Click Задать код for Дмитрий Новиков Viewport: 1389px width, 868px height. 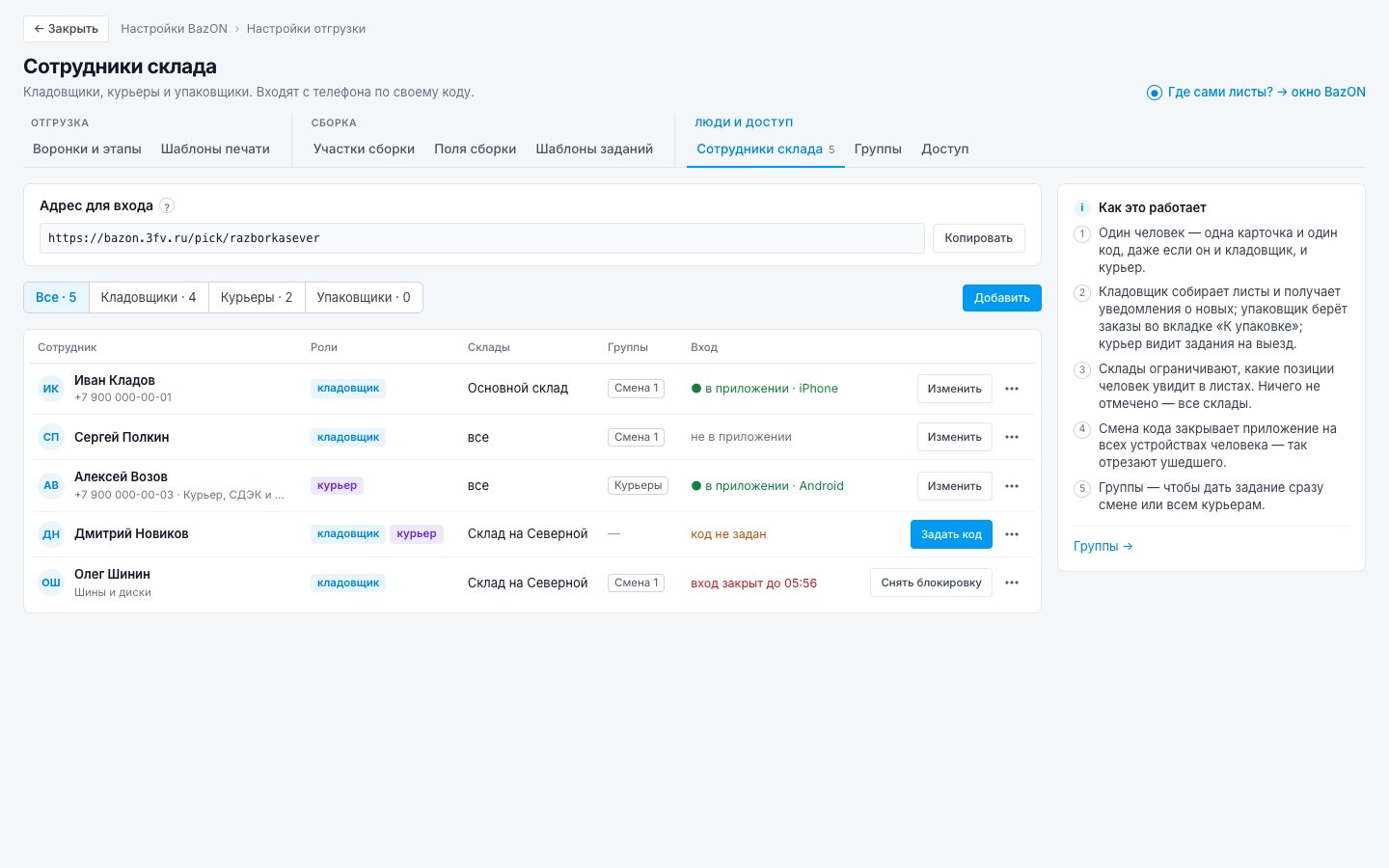[951, 534]
